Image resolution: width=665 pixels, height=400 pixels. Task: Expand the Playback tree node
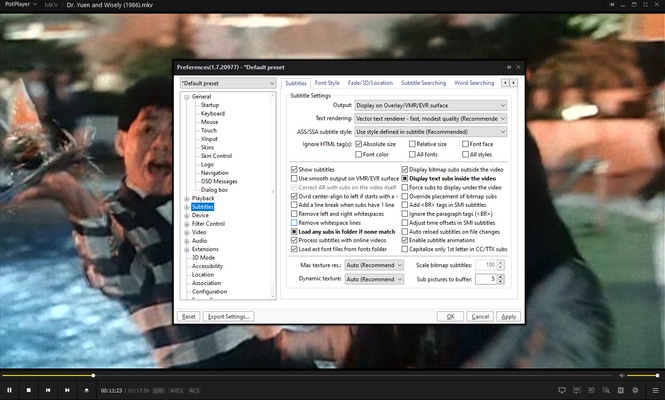point(187,199)
